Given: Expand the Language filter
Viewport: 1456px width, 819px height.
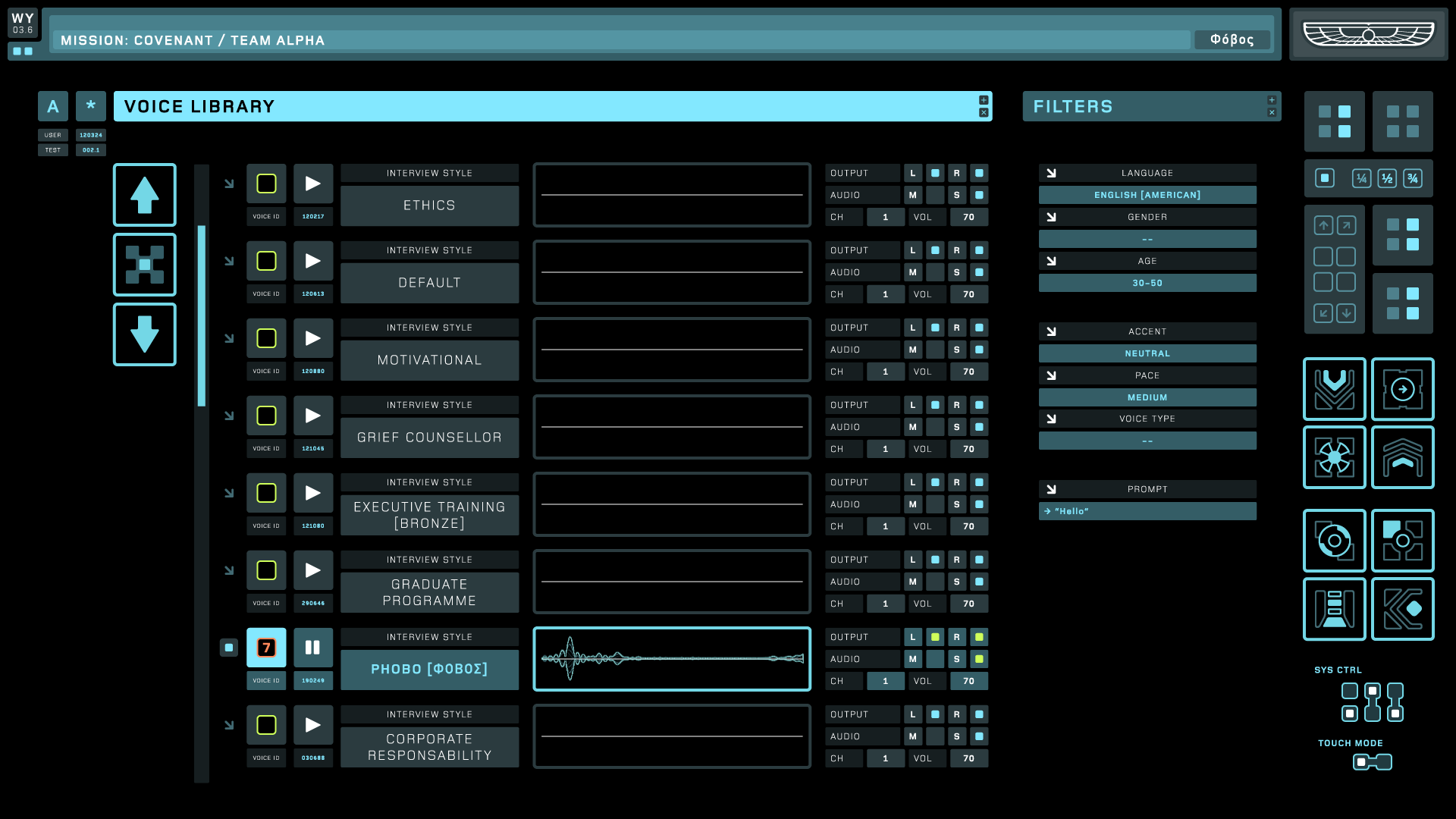Looking at the screenshot, I should 1051,173.
